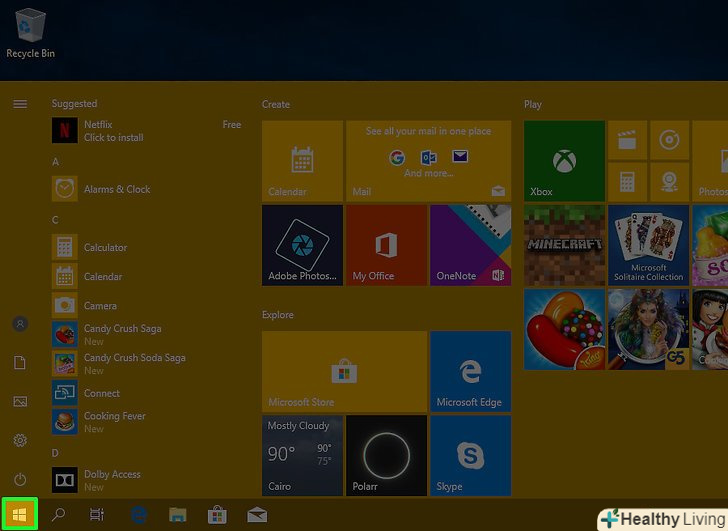Open the user account icon in Start
Image resolution: width=728 pixels, height=531 pixels.
pyautogui.click(x=20, y=324)
